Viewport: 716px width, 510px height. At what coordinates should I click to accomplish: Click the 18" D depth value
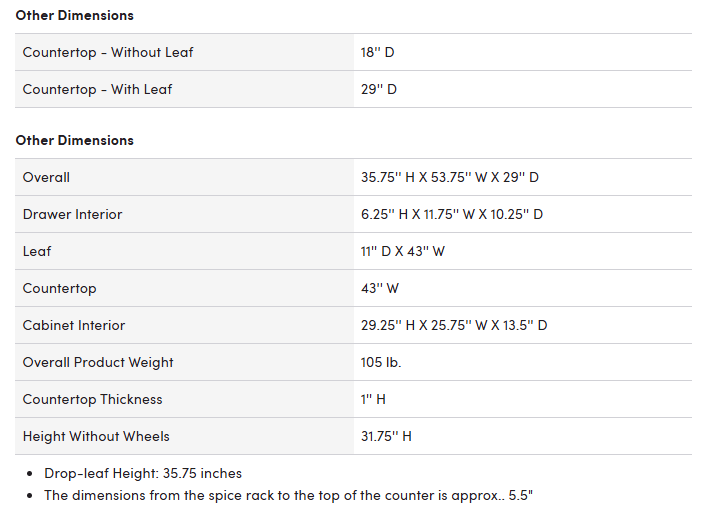[377, 53]
